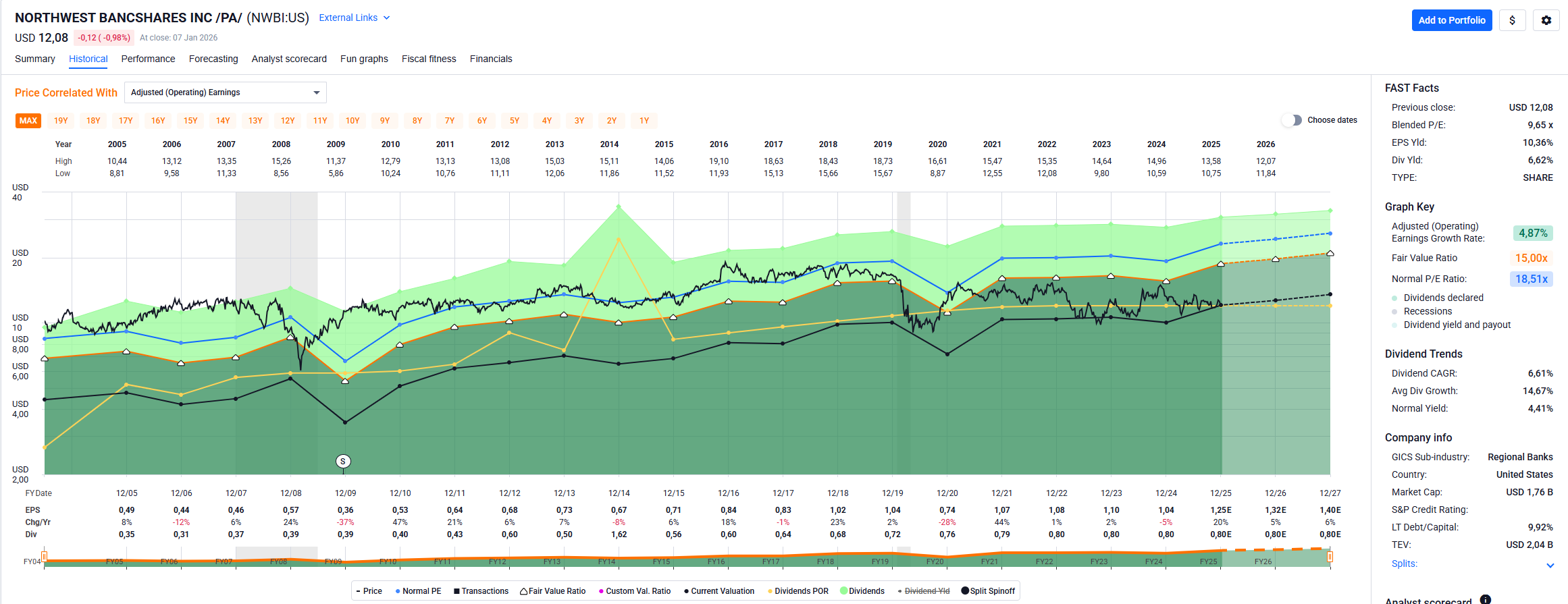Screen dimensions: 1568x604
Task: Click the Recessions legend dot
Action: click(x=1394, y=312)
